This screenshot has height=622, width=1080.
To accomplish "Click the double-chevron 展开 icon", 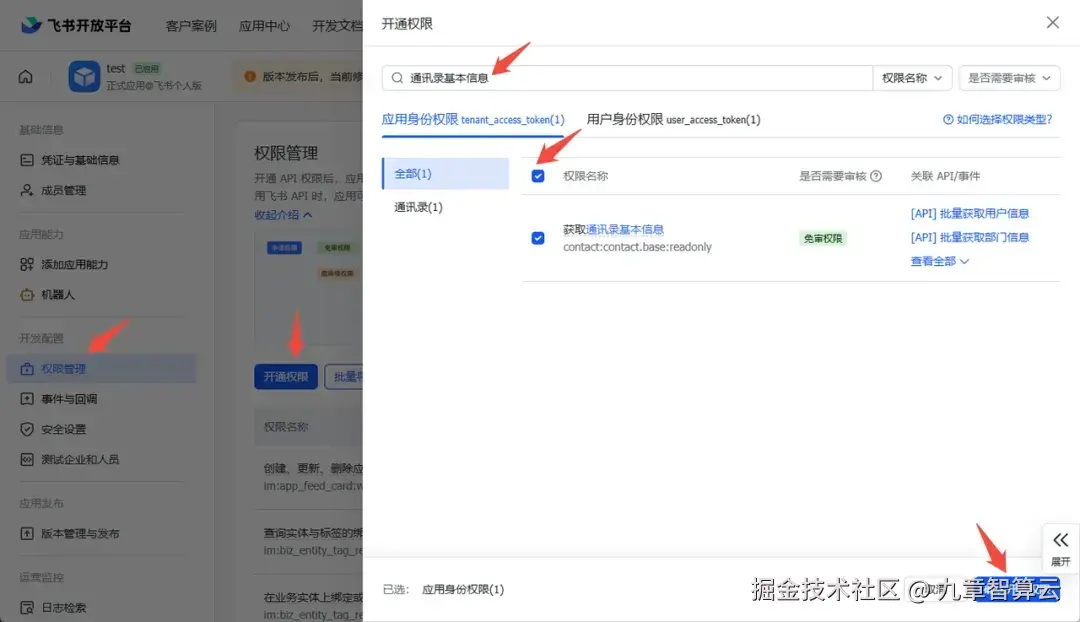I will coord(1061,540).
